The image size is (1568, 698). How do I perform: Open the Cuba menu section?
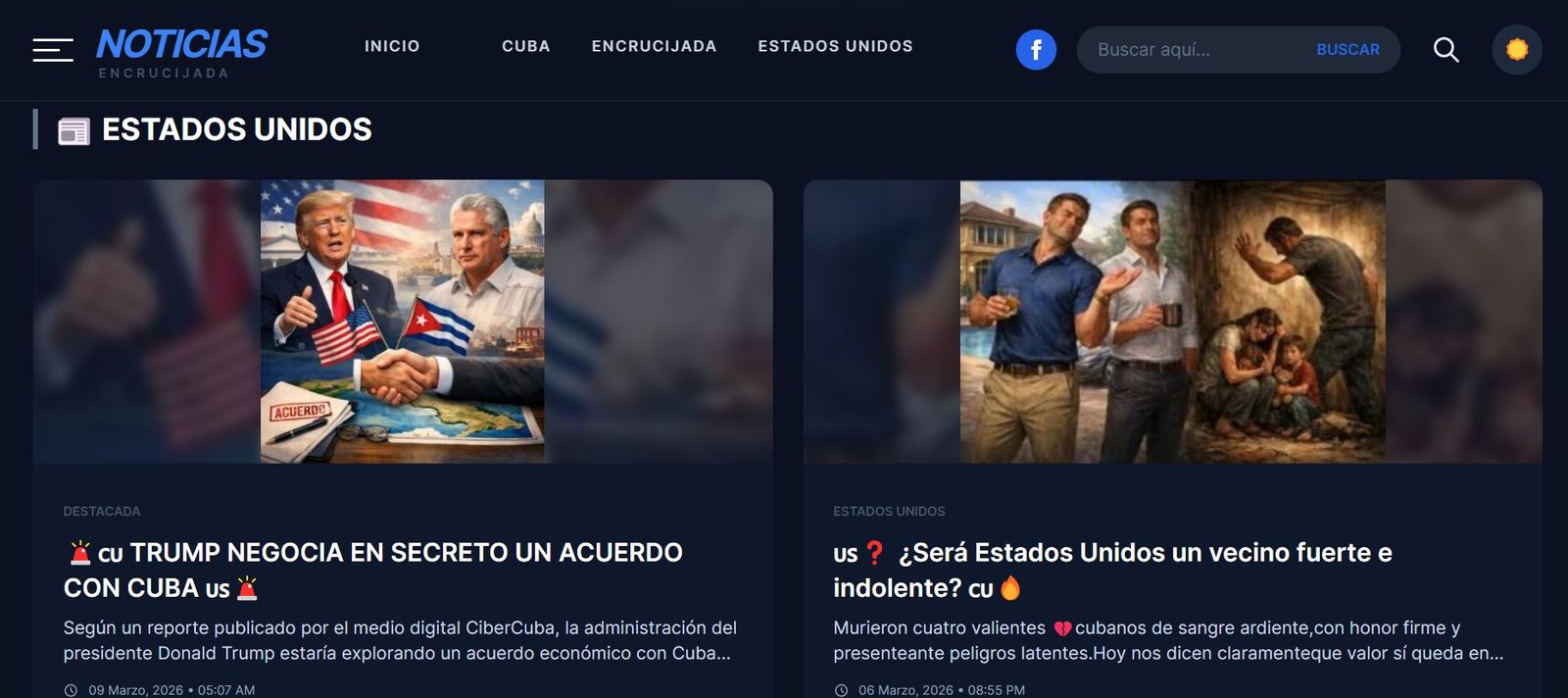[x=526, y=46]
